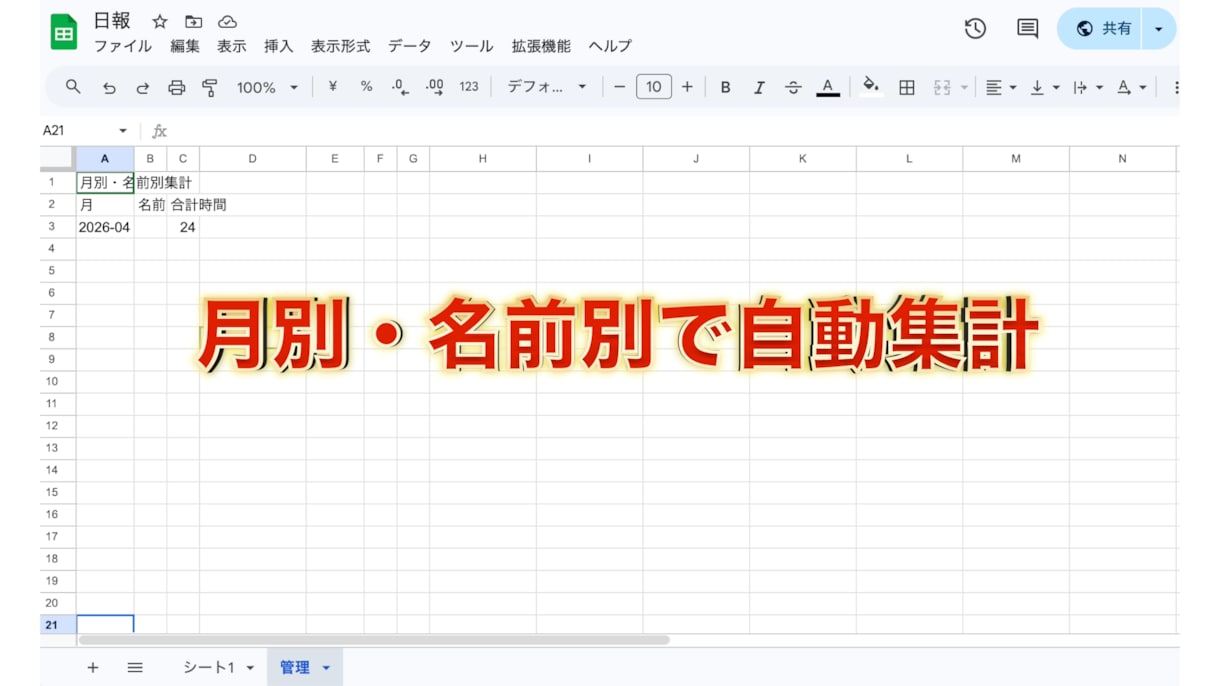
Task: Open the font family dropdown デフォ...
Action: 546,87
